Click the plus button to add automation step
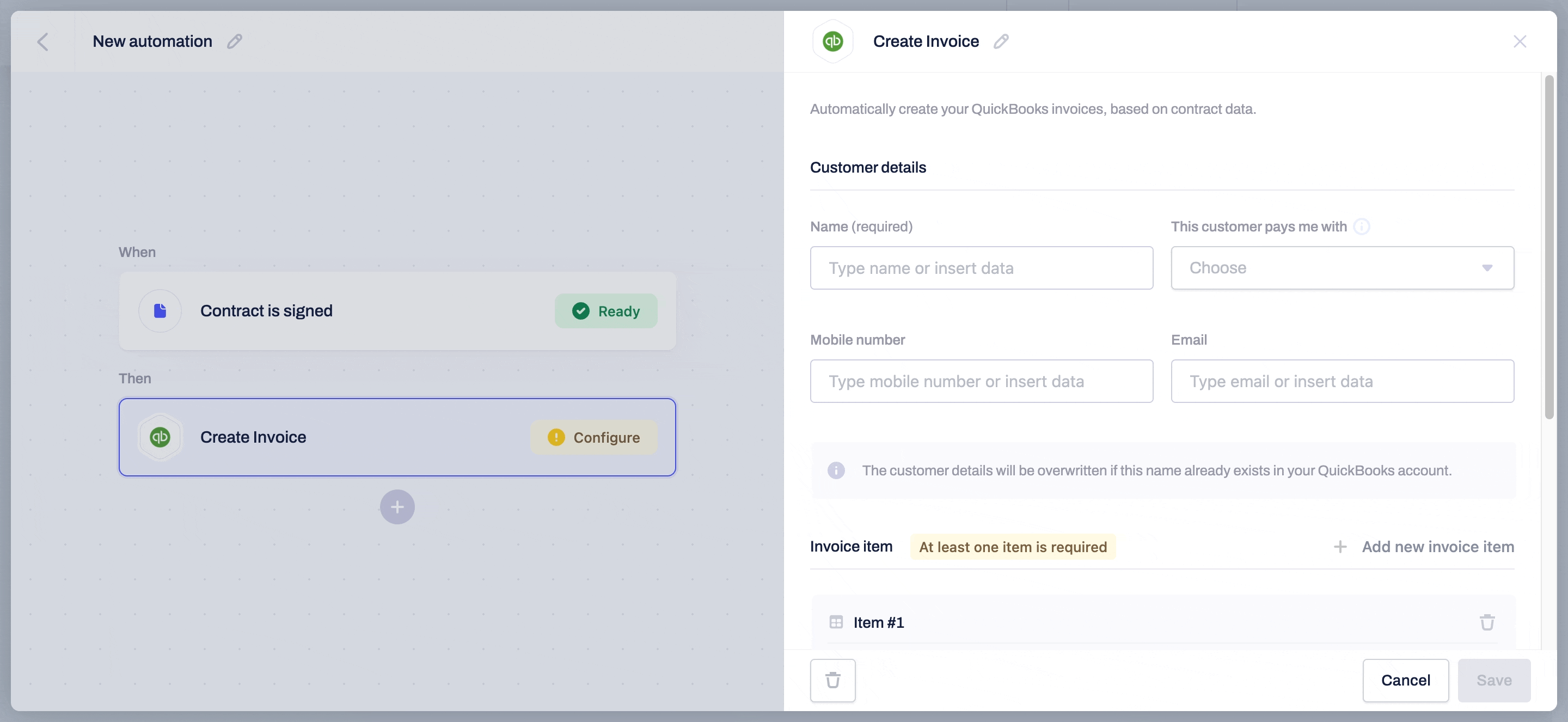 (398, 507)
